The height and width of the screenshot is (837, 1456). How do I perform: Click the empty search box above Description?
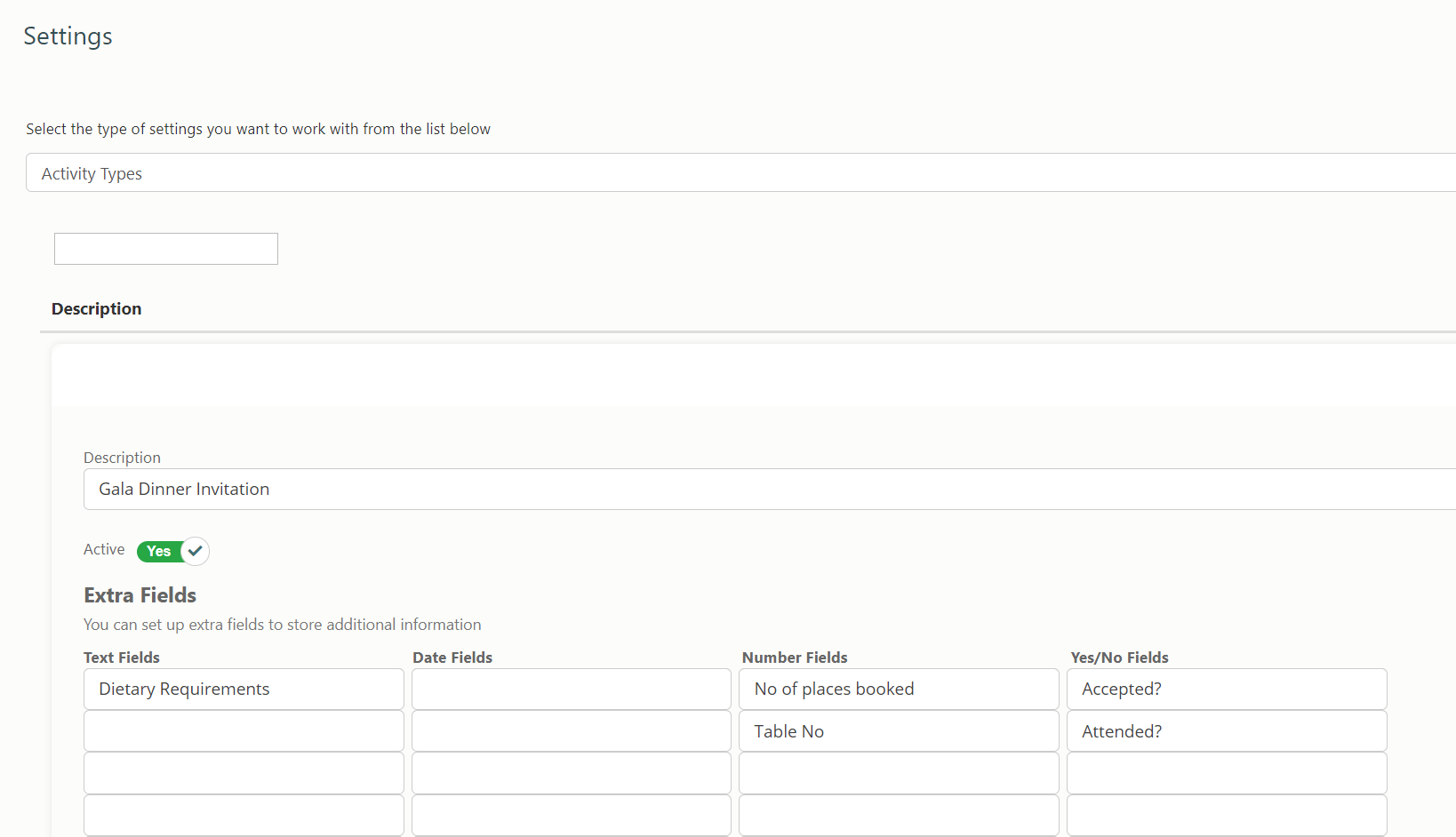click(166, 249)
